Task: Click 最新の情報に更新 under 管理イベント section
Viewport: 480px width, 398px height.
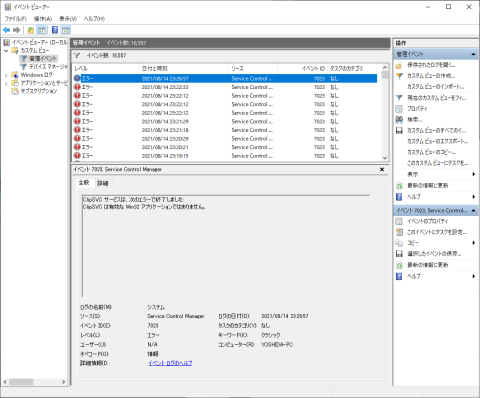Action: pos(427,185)
